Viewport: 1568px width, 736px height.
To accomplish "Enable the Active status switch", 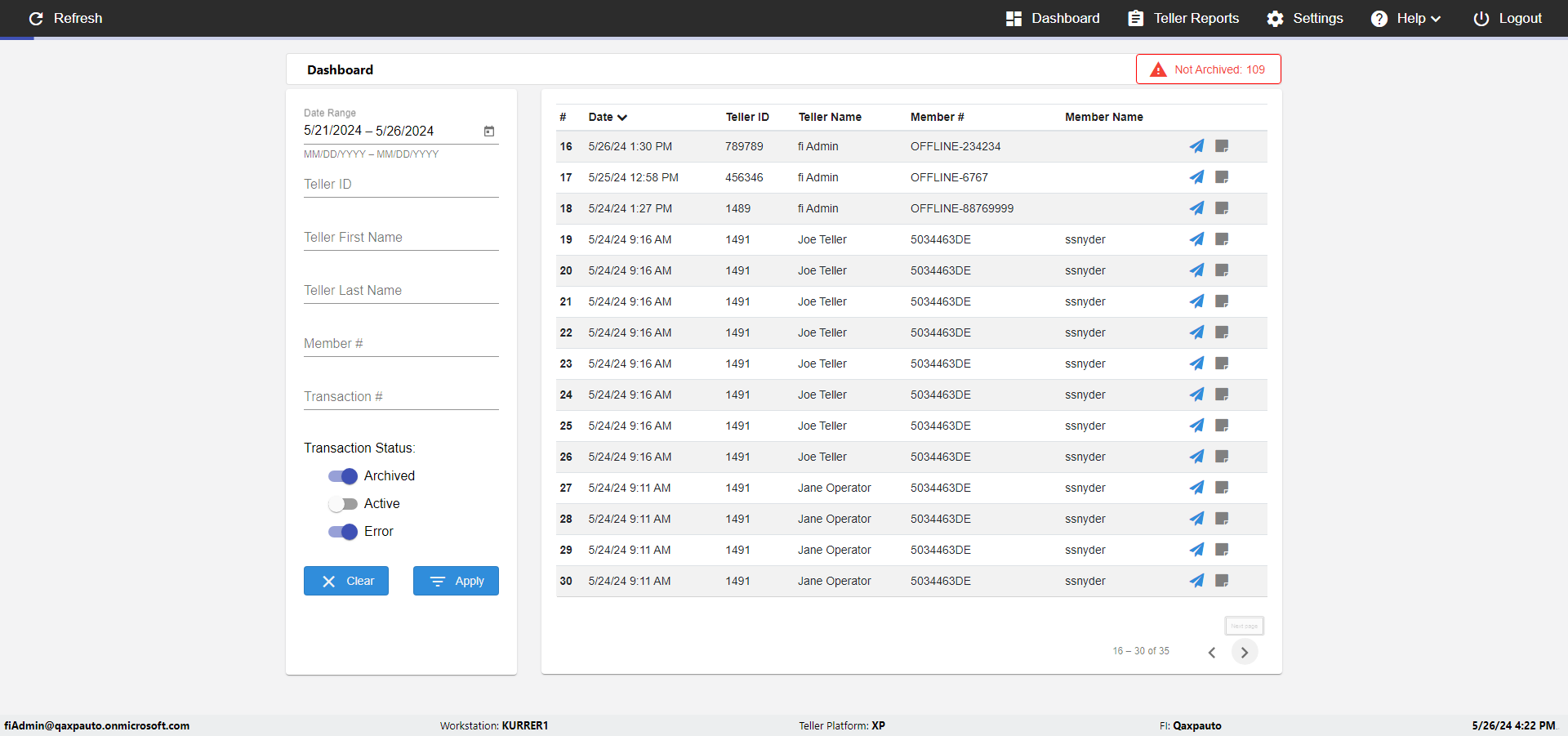I will pyautogui.click(x=343, y=504).
